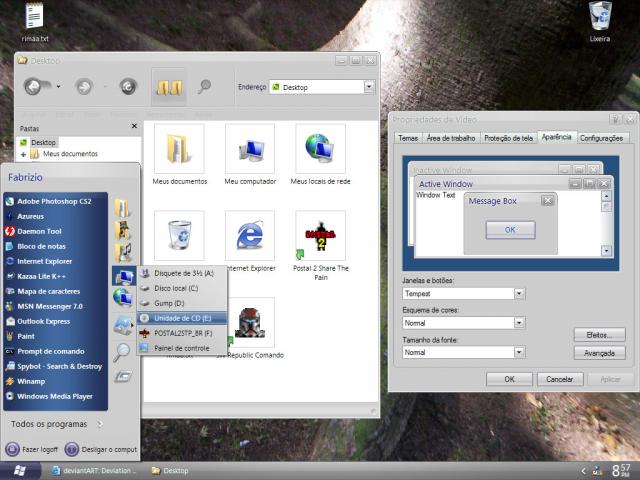Image resolution: width=640 pixels, height=480 pixels.
Task: Select Gump (D:) drive in submenu
Action: [x=182, y=303]
